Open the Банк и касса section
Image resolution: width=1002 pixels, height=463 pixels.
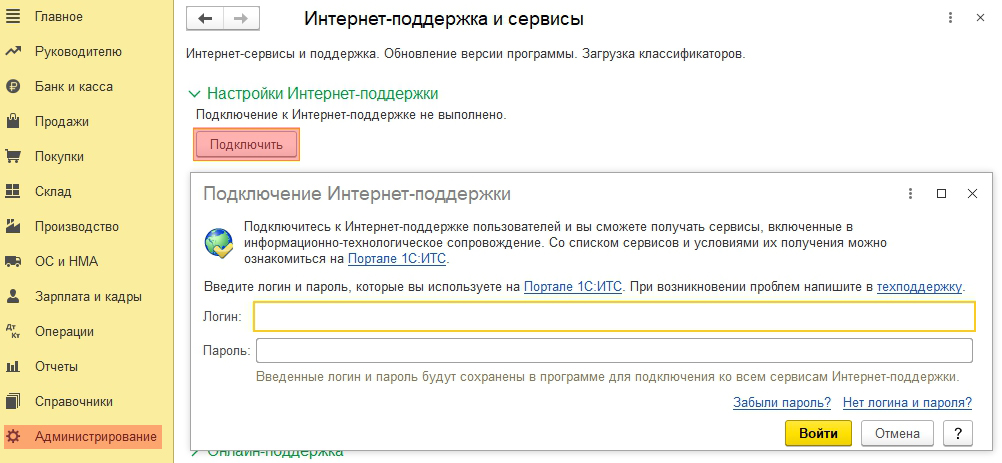click(73, 87)
